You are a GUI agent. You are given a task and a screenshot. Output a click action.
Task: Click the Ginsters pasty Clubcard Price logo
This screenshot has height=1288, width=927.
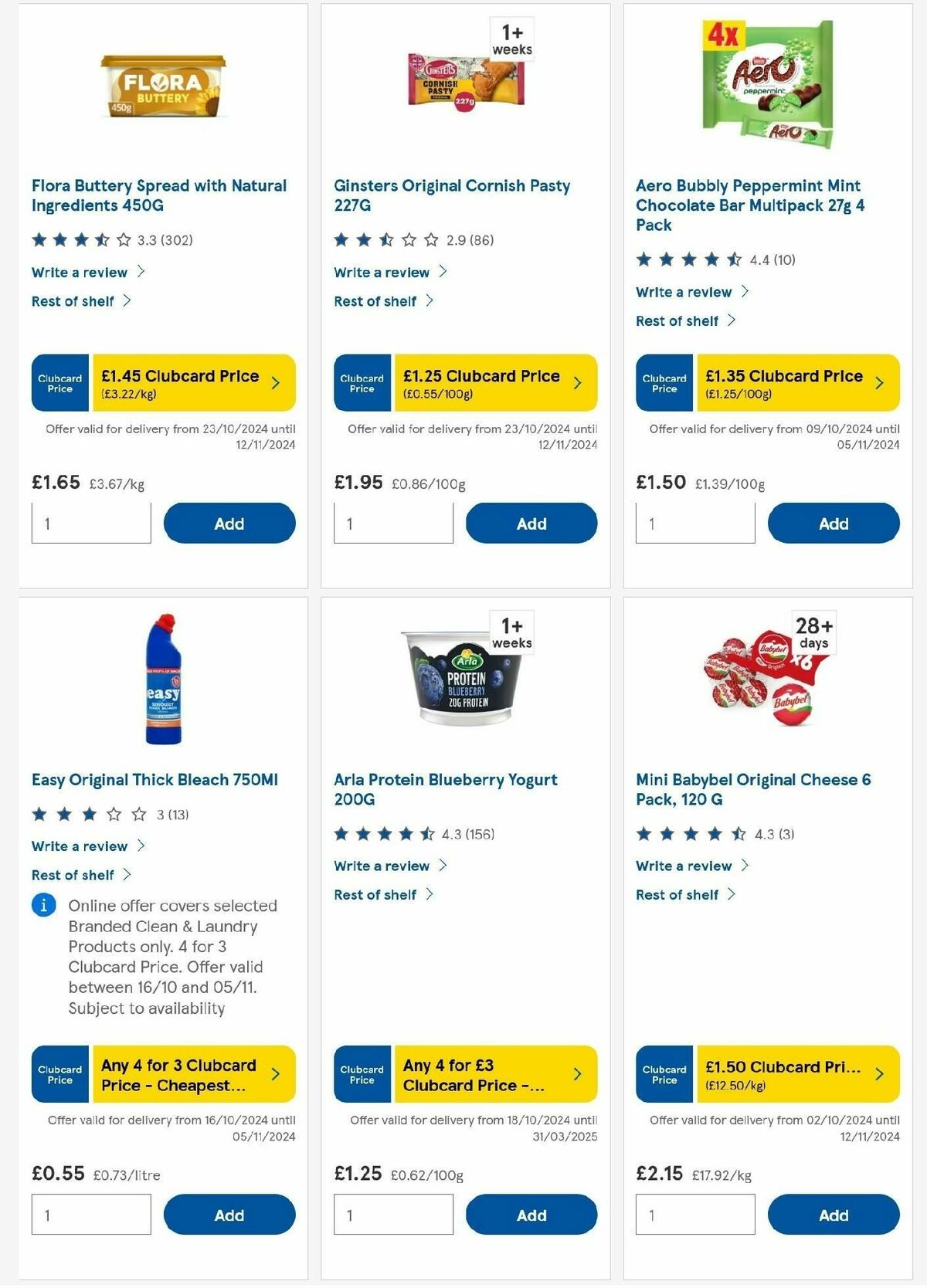point(362,382)
